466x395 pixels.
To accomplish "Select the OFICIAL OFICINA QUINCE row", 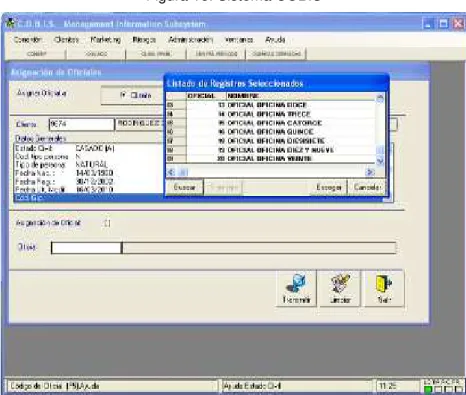I will pos(271,132).
